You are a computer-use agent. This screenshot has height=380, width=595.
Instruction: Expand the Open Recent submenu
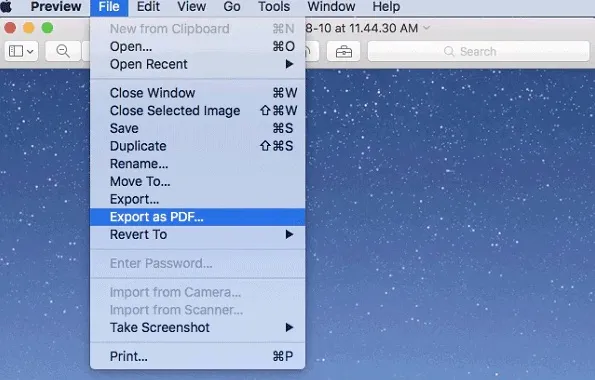(x=197, y=64)
